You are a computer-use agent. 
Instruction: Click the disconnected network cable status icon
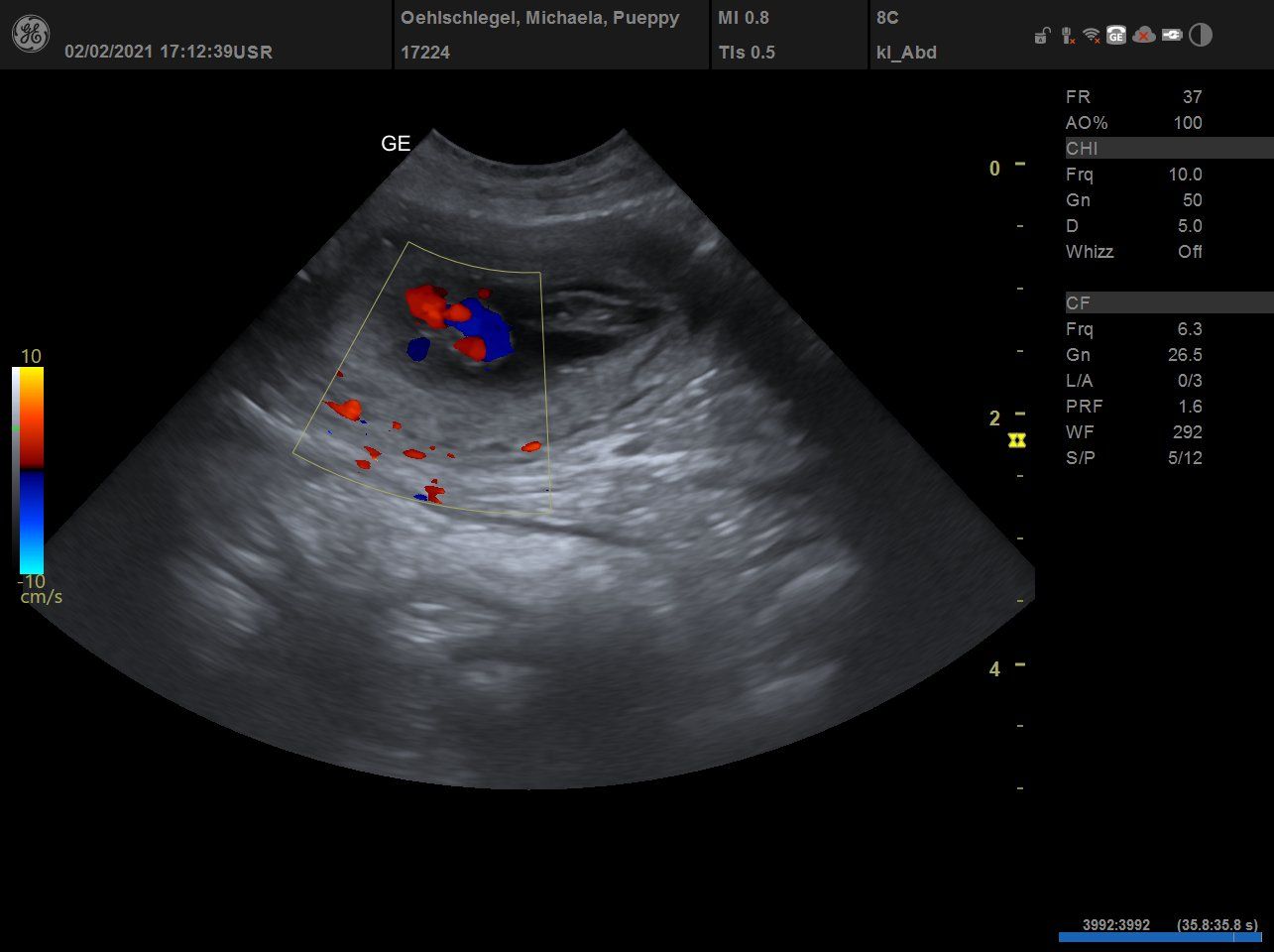[1067, 37]
